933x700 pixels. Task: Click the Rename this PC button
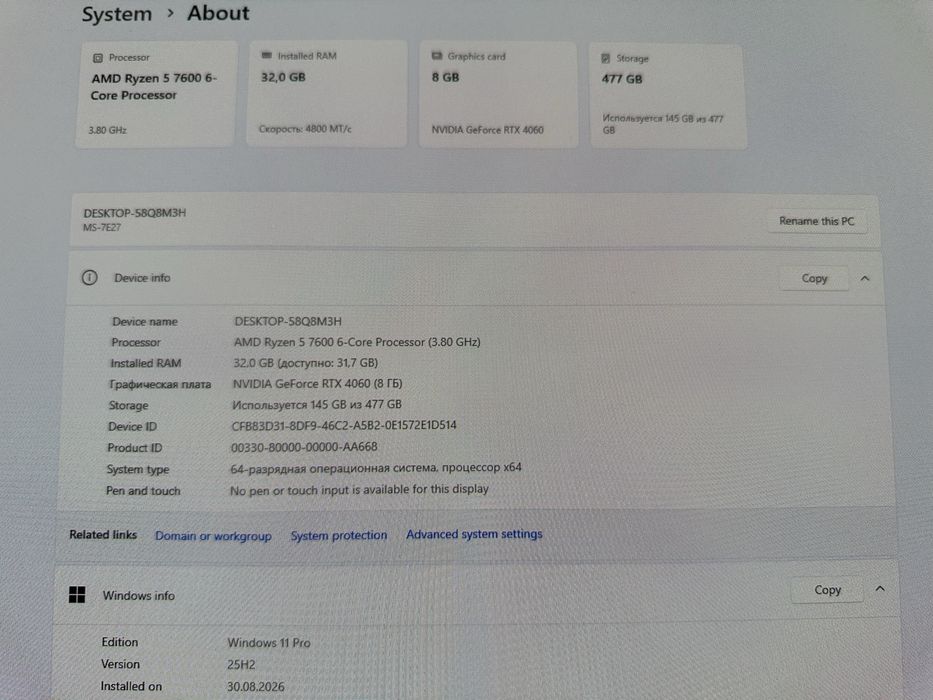coord(816,221)
